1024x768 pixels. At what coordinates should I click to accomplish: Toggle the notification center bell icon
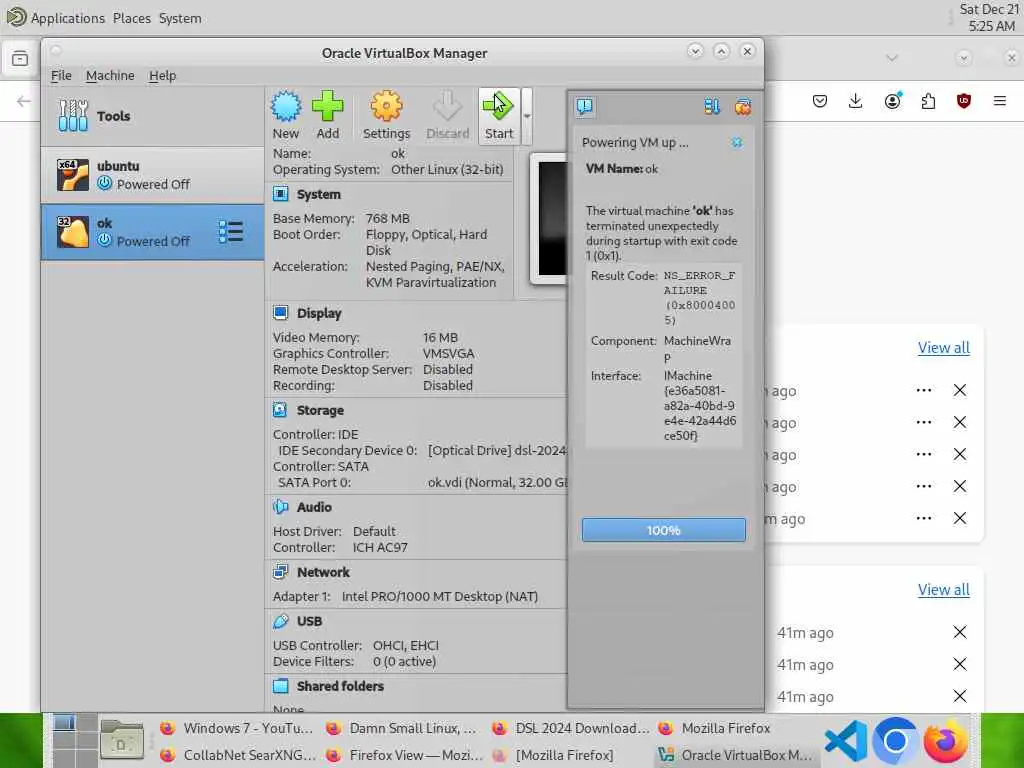point(584,106)
